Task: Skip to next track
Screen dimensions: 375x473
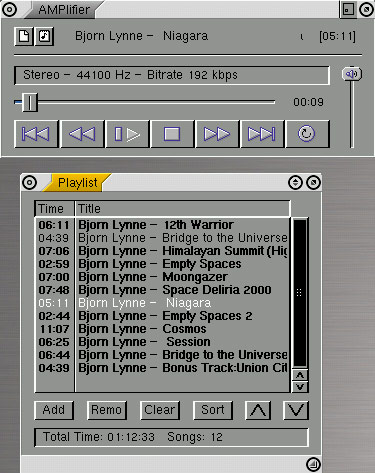Action: tap(262, 134)
